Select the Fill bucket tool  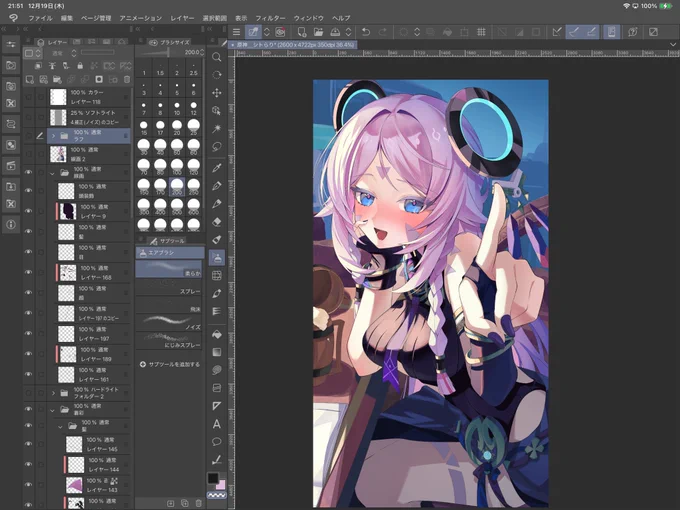tap(217, 334)
